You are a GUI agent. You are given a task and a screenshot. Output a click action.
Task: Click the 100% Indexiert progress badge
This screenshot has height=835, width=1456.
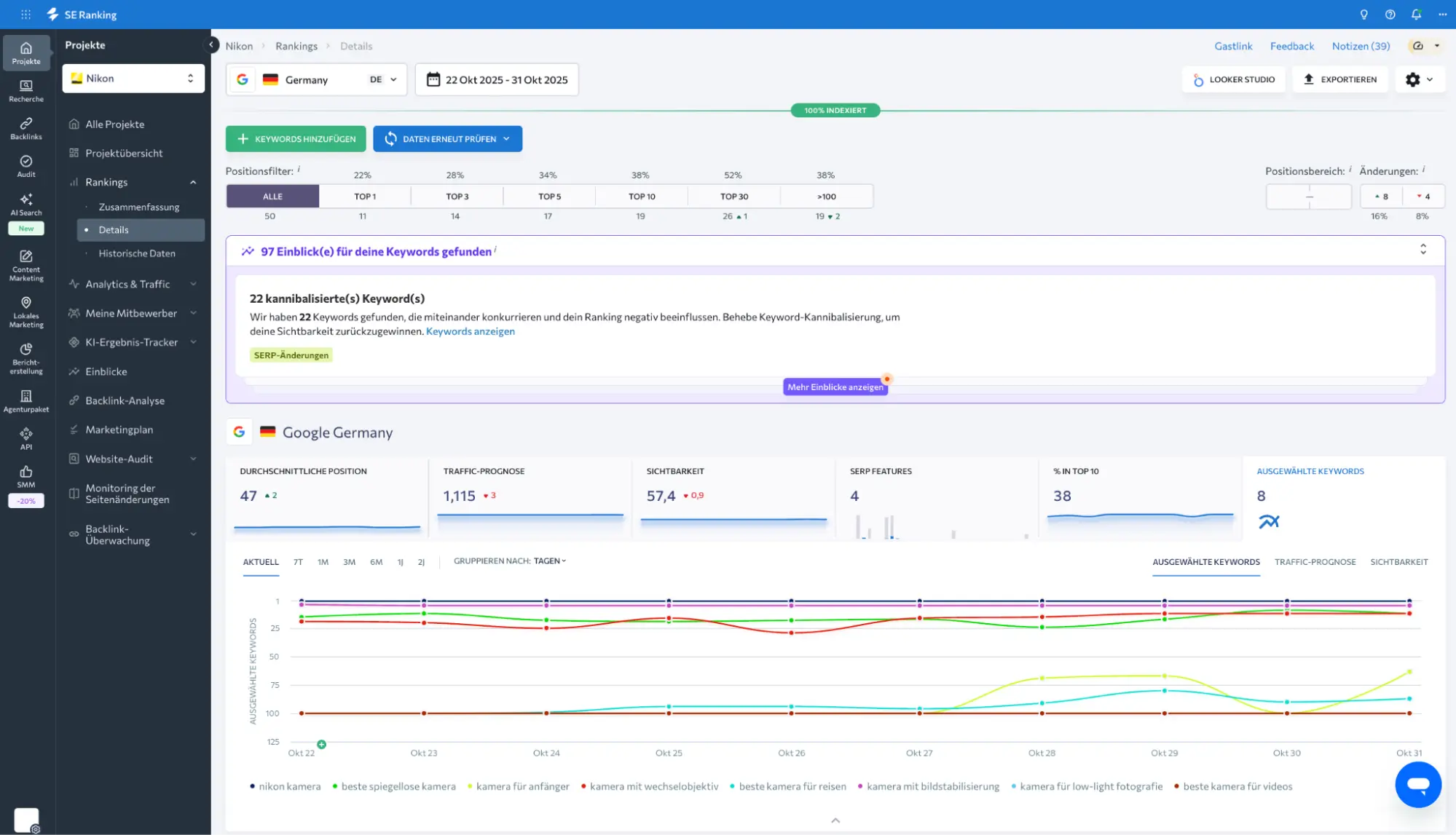tap(835, 110)
